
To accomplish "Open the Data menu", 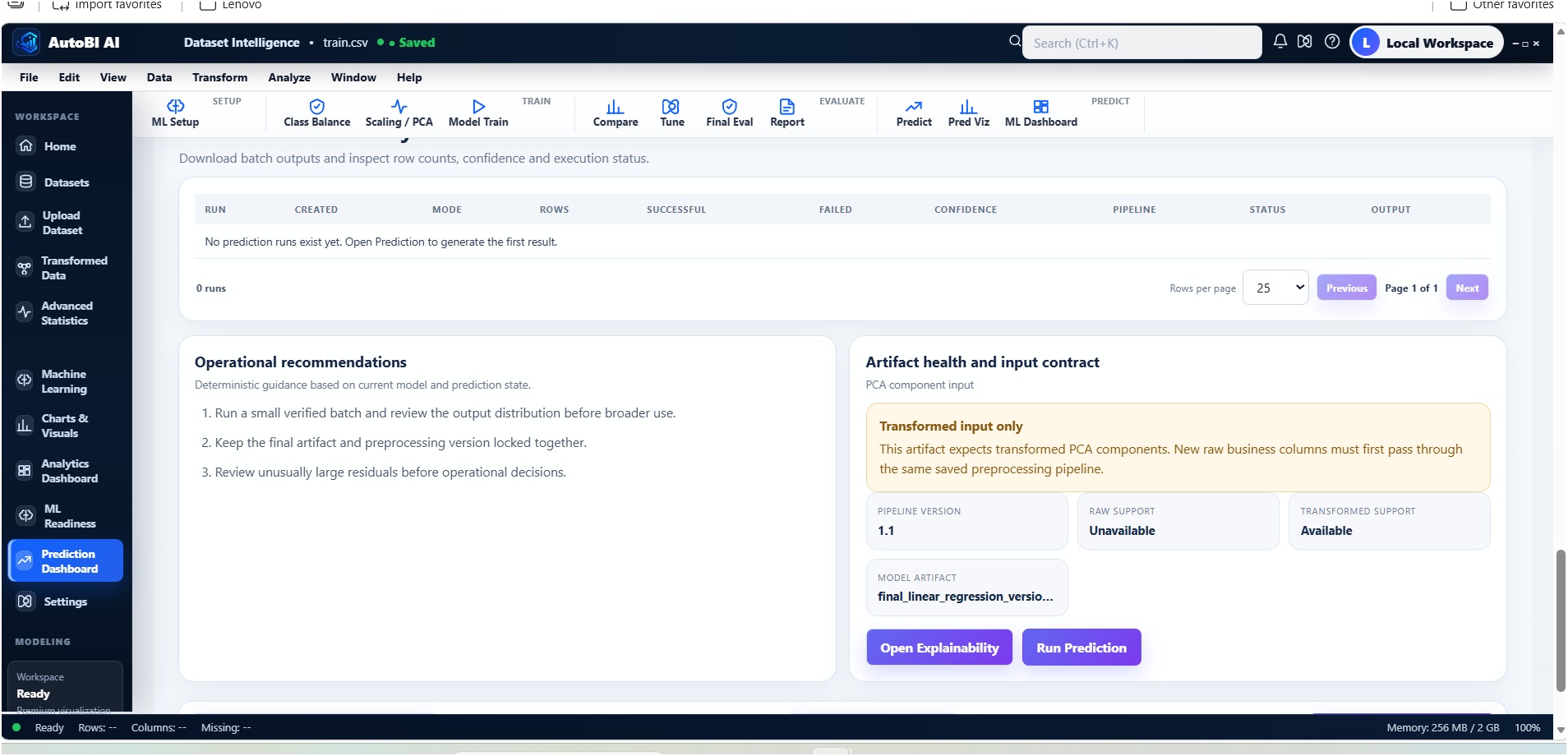I will click(159, 77).
